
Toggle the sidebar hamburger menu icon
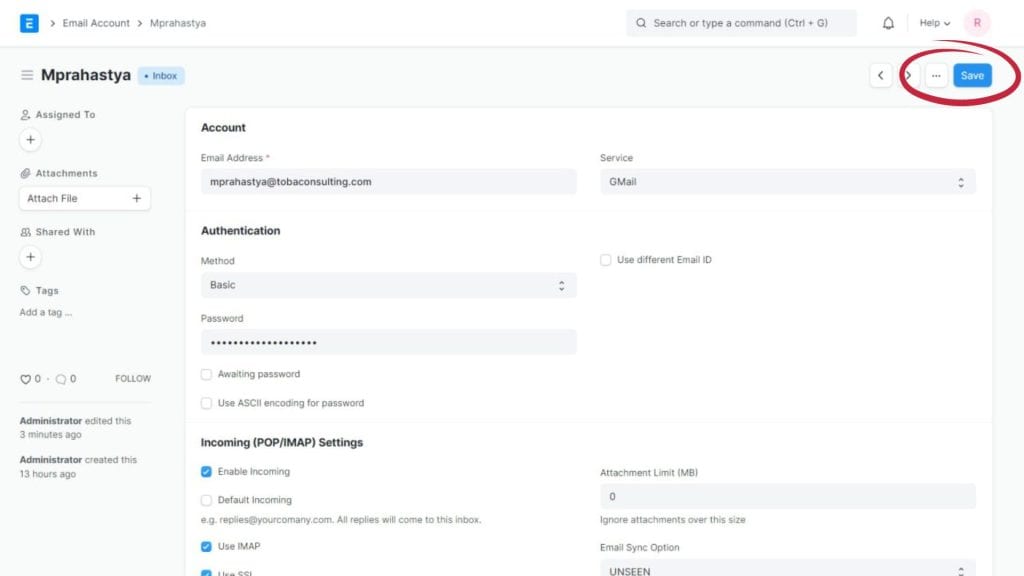(x=27, y=75)
